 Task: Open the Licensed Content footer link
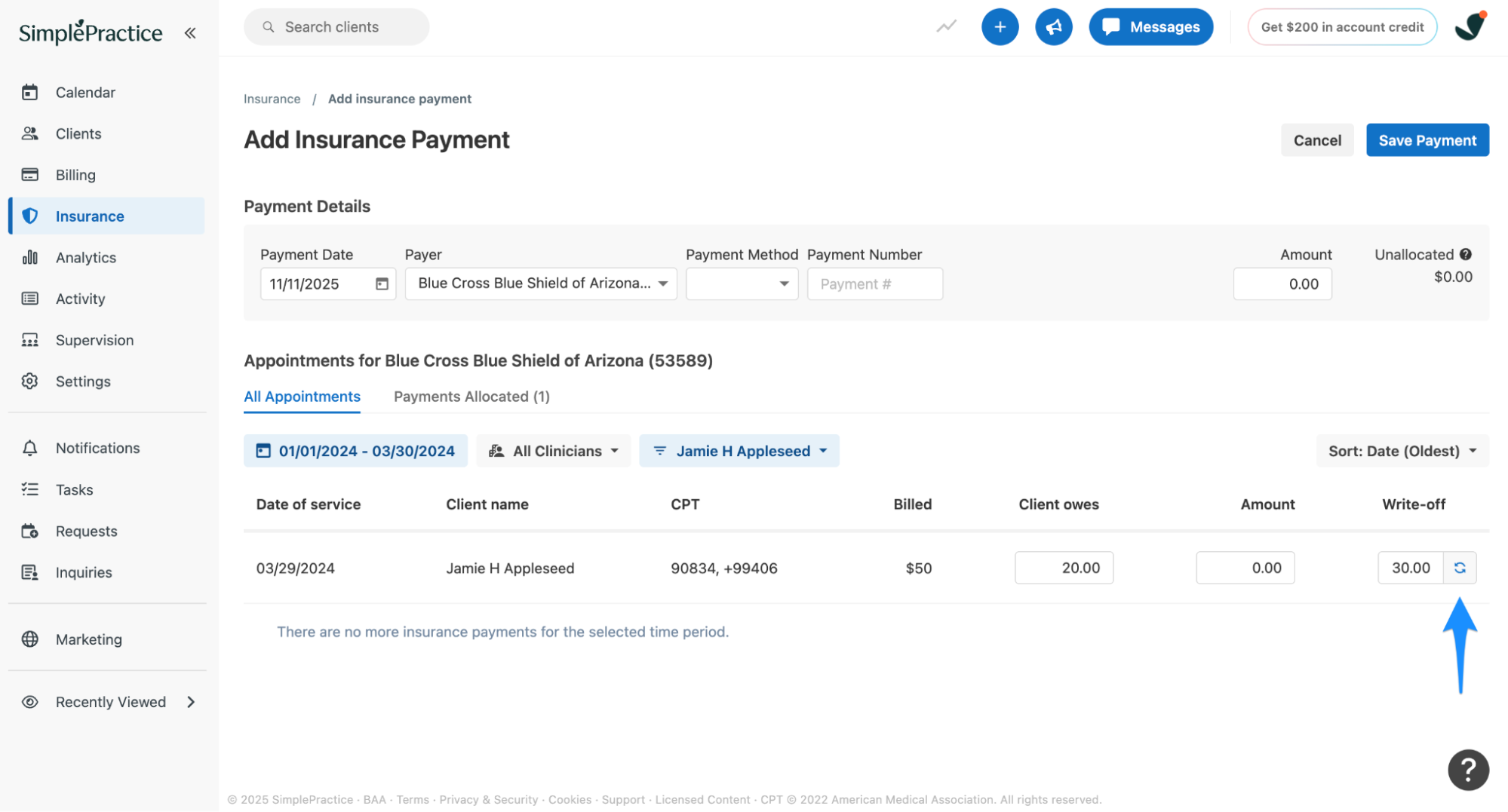[x=702, y=800]
